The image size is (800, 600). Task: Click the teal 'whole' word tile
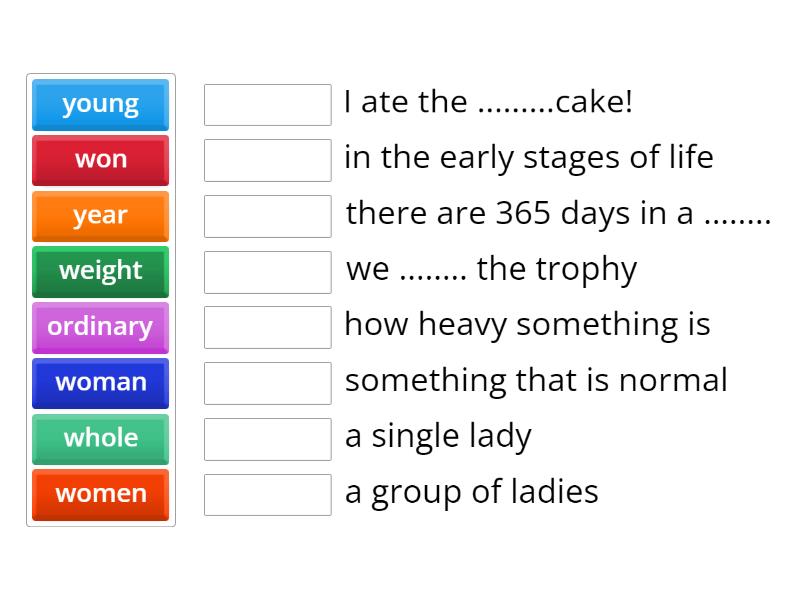[100, 438]
